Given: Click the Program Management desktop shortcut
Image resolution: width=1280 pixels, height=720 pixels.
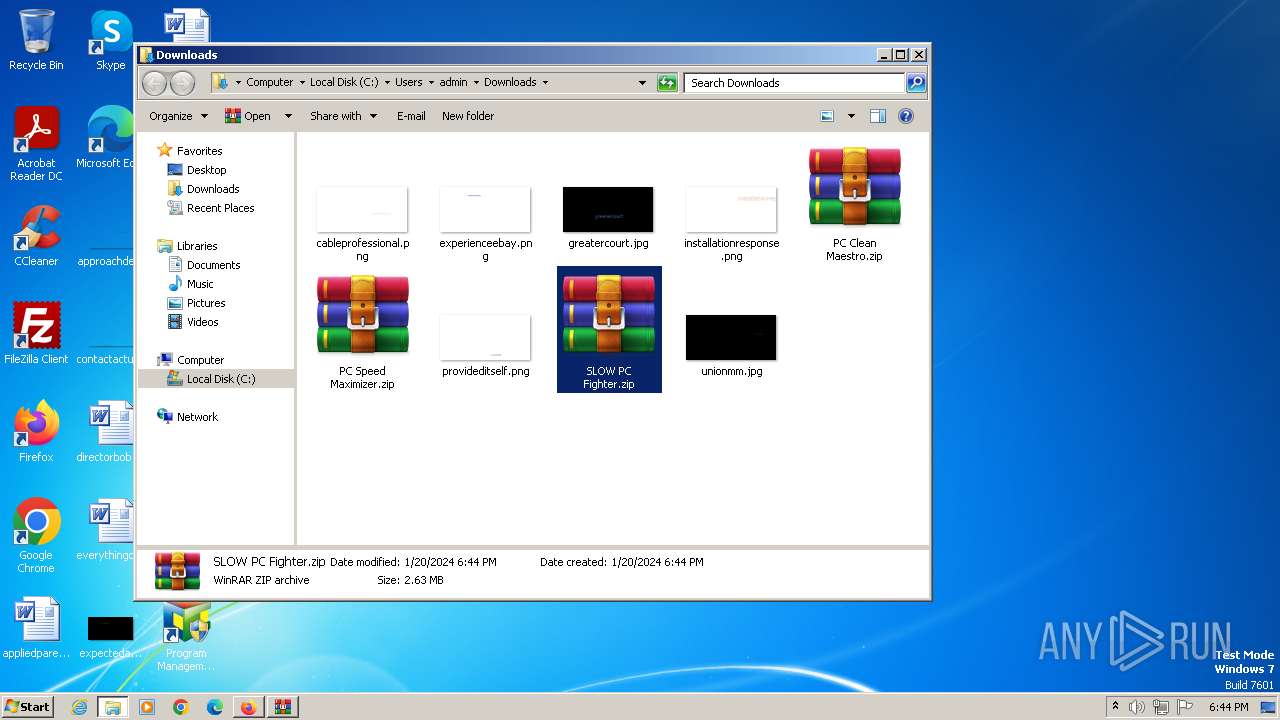Looking at the screenshot, I should pos(186,639).
